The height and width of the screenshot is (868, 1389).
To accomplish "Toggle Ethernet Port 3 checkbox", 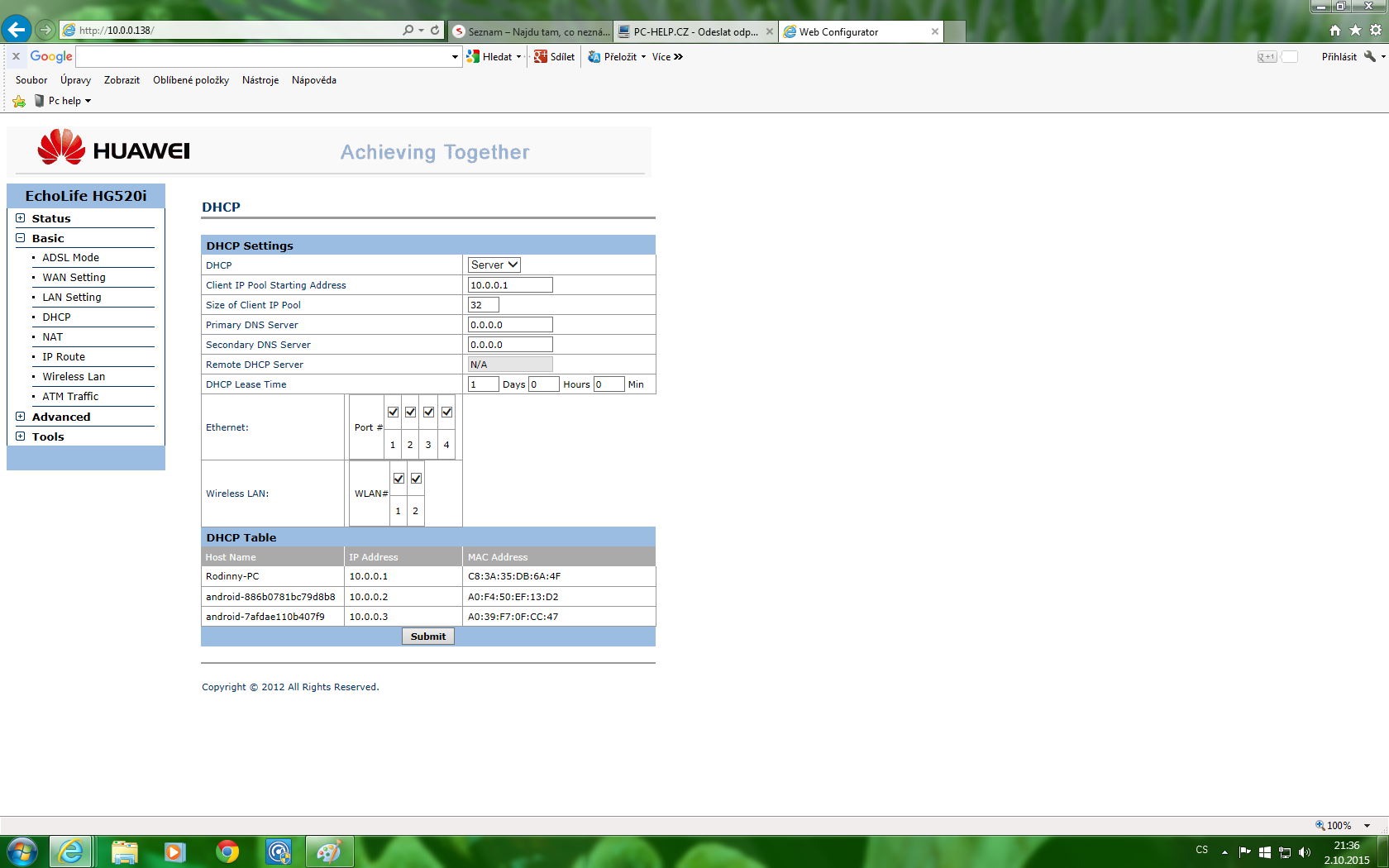I will pyautogui.click(x=428, y=412).
